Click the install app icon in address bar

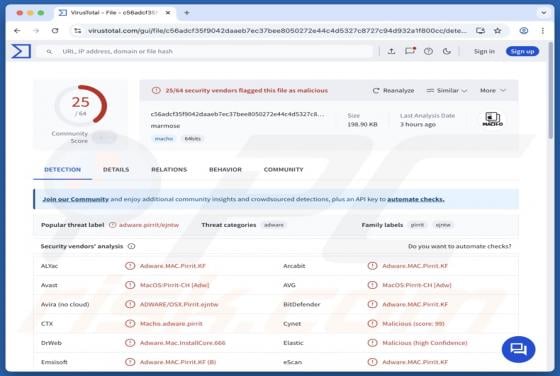pos(480,31)
